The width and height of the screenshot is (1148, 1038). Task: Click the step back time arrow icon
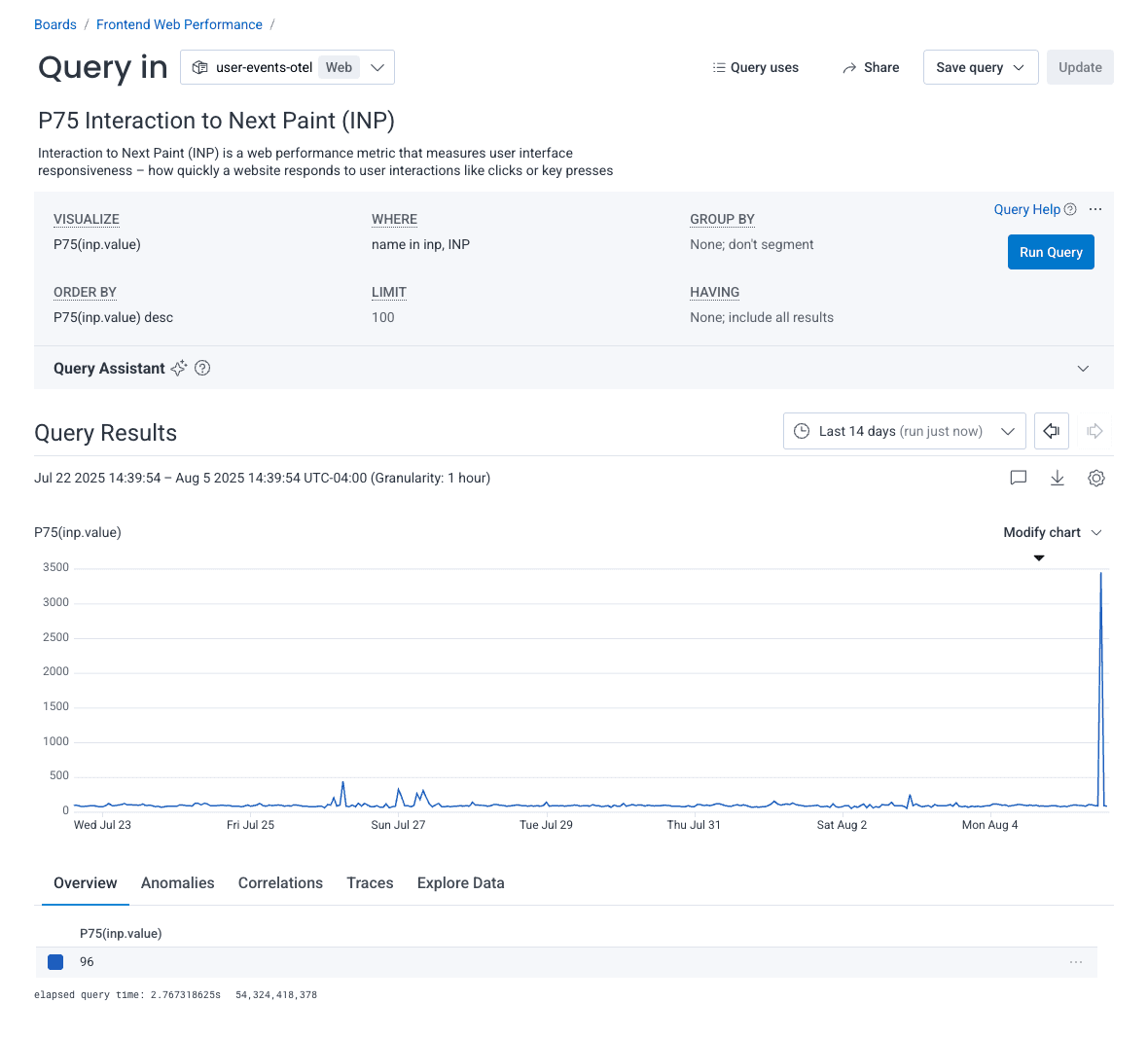click(1051, 431)
